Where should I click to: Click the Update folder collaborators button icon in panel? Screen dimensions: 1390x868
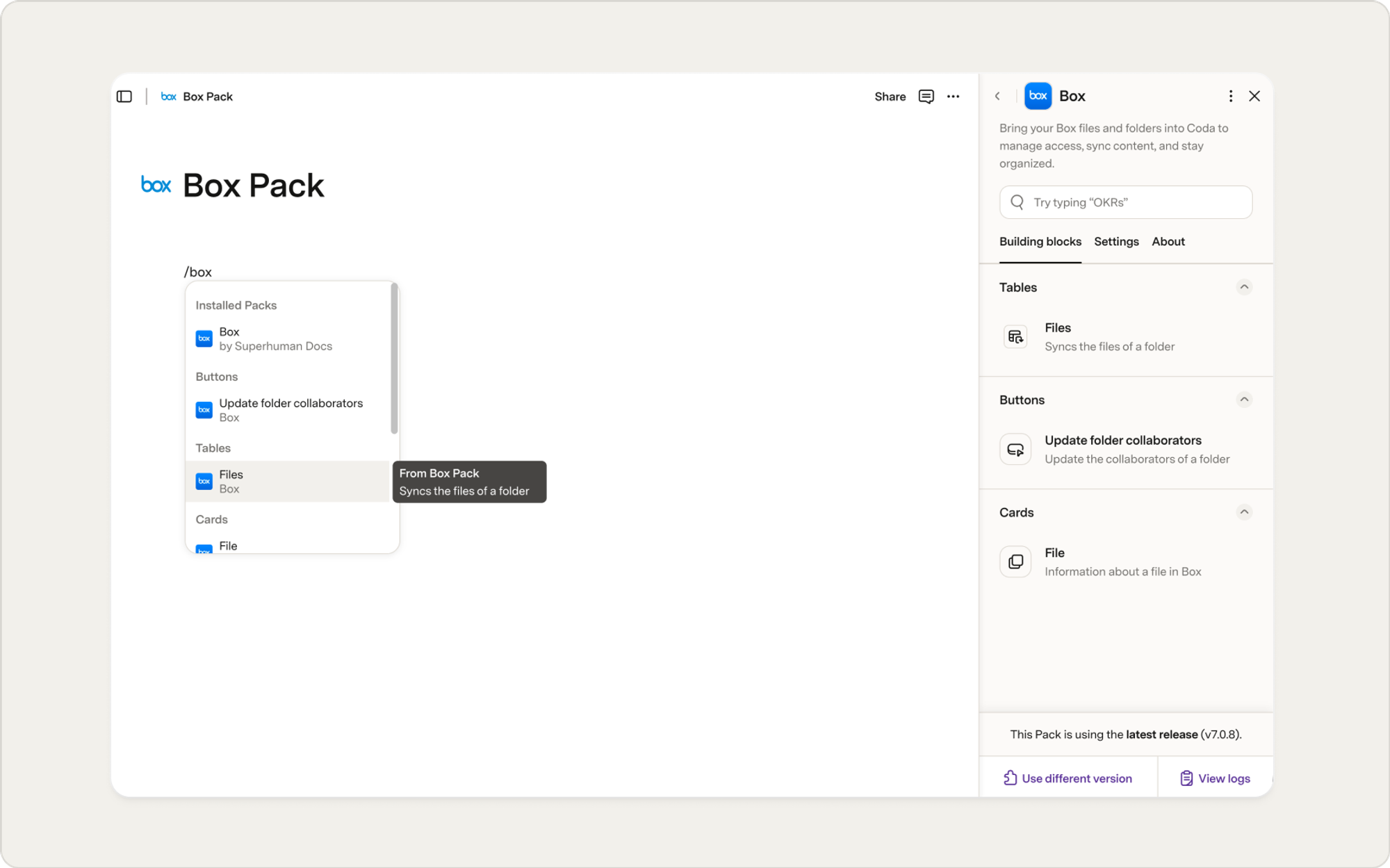[1015, 450]
